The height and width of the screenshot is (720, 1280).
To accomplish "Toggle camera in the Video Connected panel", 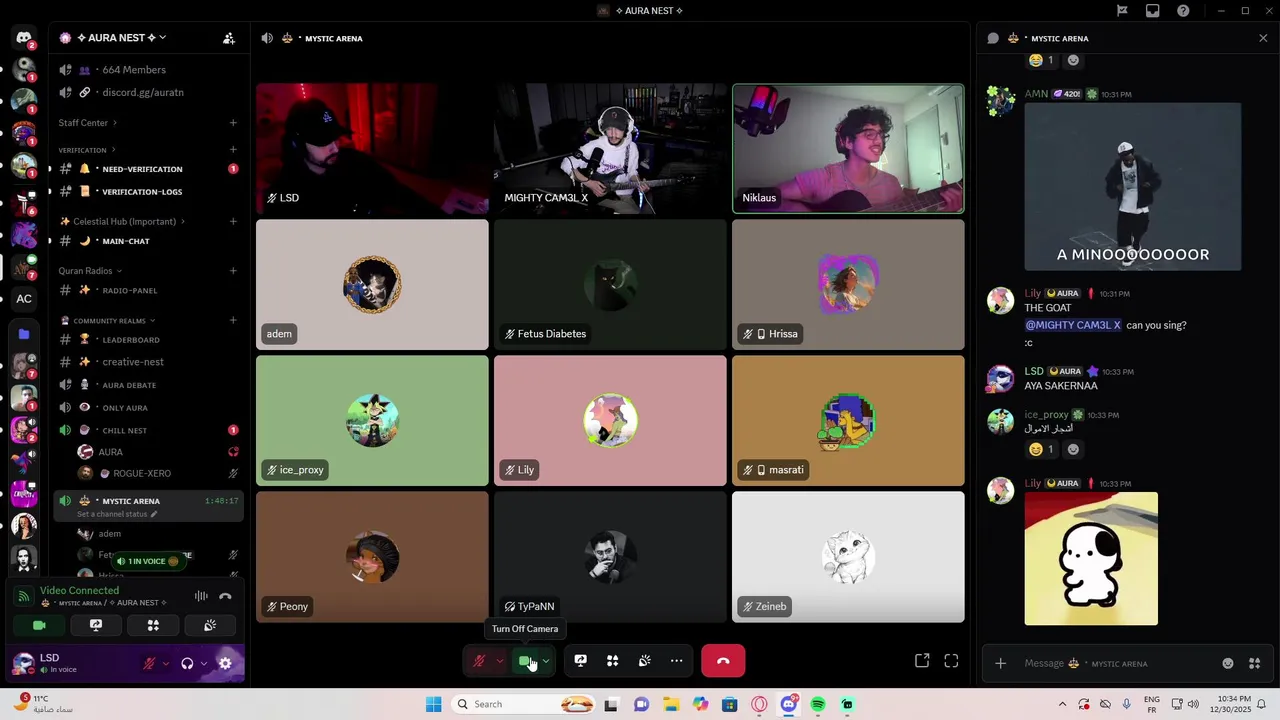I will (x=39, y=625).
